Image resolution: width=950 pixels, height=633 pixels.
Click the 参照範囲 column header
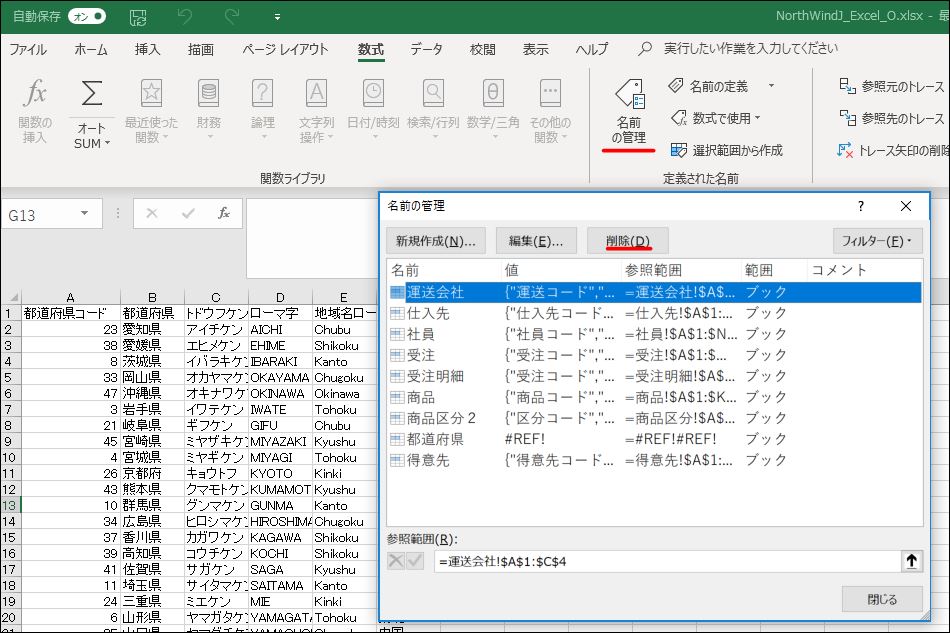(x=681, y=270)
